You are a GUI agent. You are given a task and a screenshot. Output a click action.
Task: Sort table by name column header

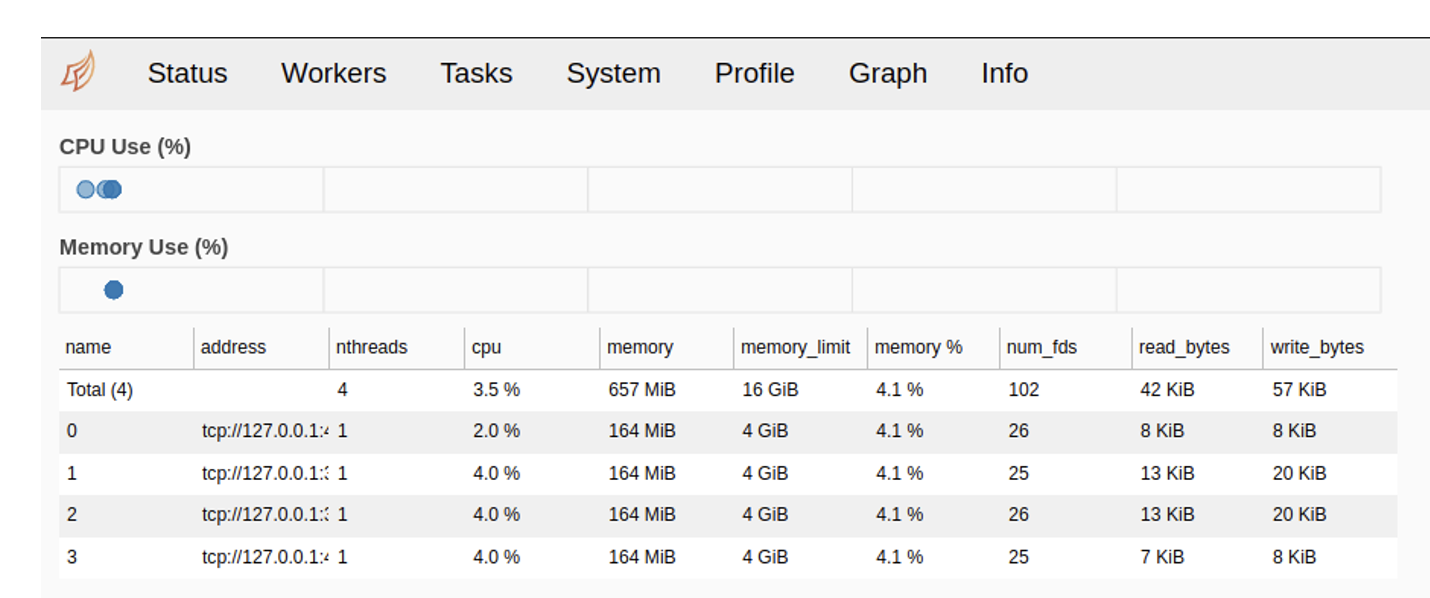pos(88,347)
